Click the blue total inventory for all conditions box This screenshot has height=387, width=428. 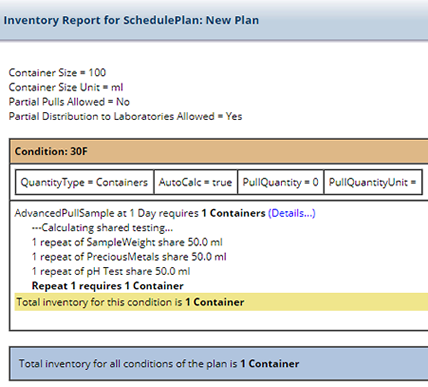click(x=219, y=364)
